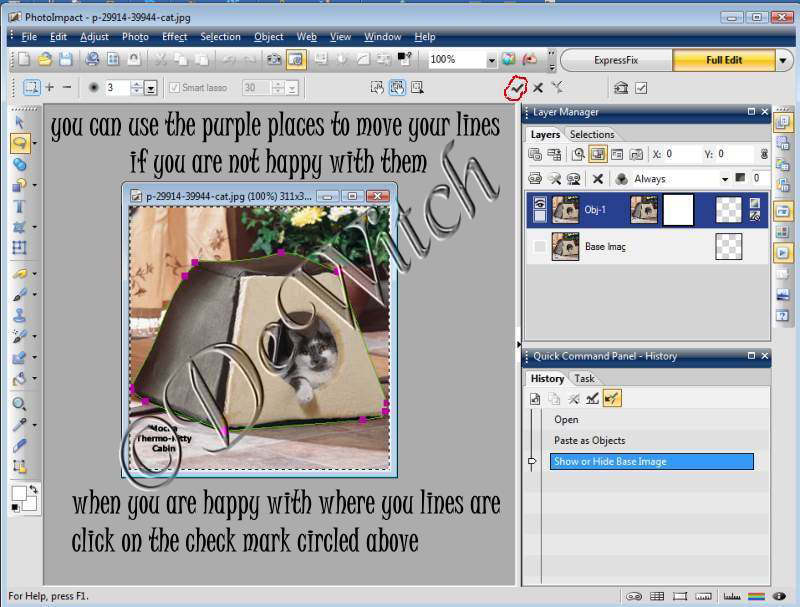Open the 100% zoom level dropdown
This screenshot has height=607, width=800.
[491, 60]
